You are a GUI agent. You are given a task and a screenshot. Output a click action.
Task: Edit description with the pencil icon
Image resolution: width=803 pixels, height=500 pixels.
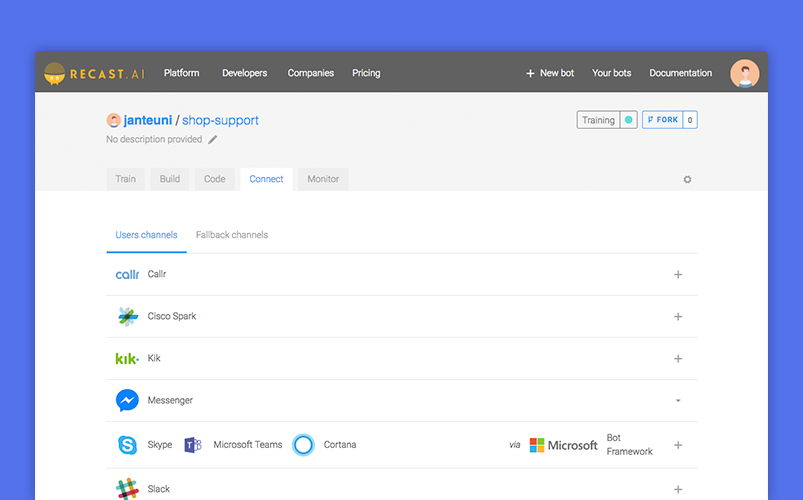tap(213, 139)
